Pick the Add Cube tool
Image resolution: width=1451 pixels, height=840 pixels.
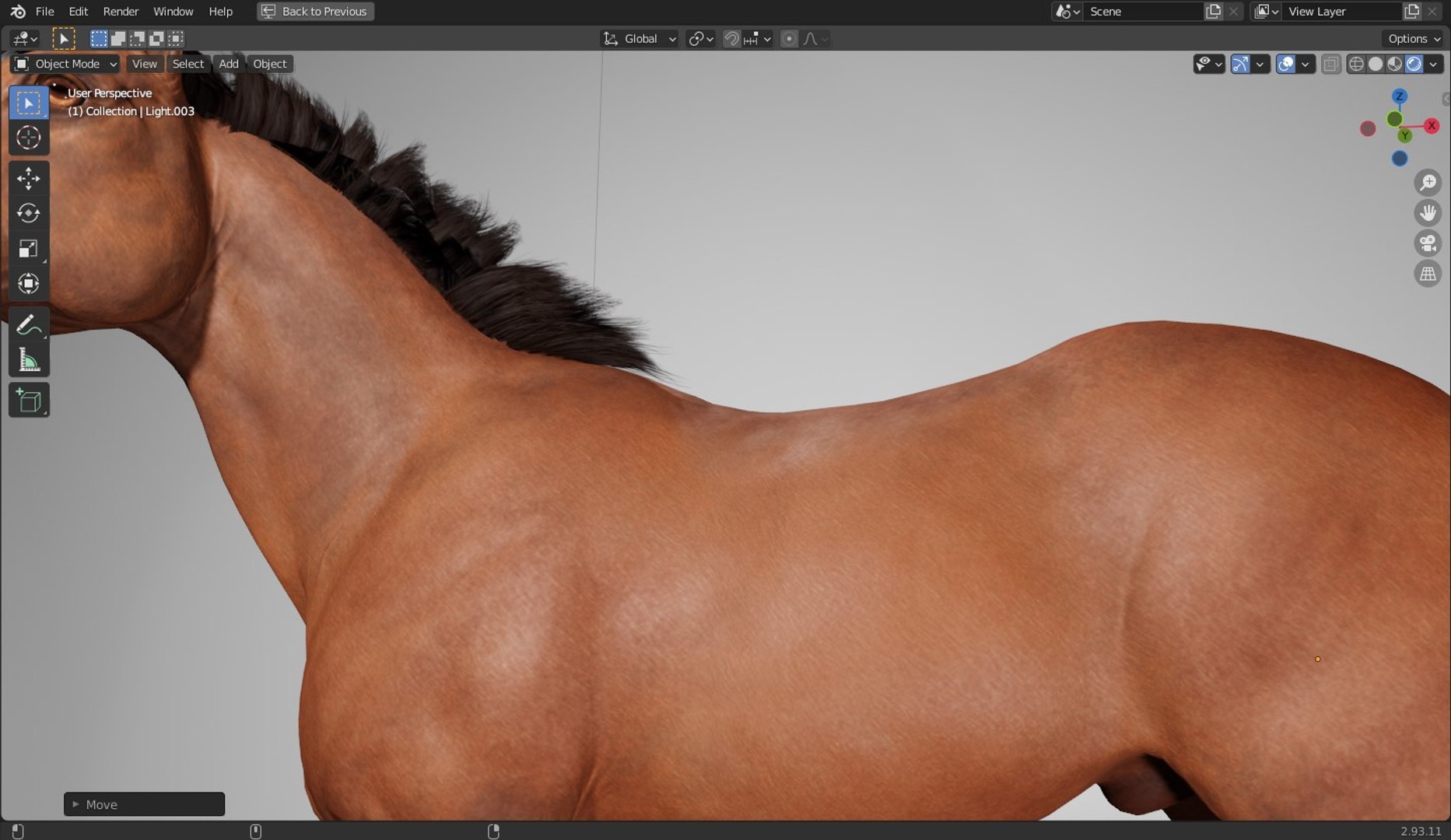29,400
